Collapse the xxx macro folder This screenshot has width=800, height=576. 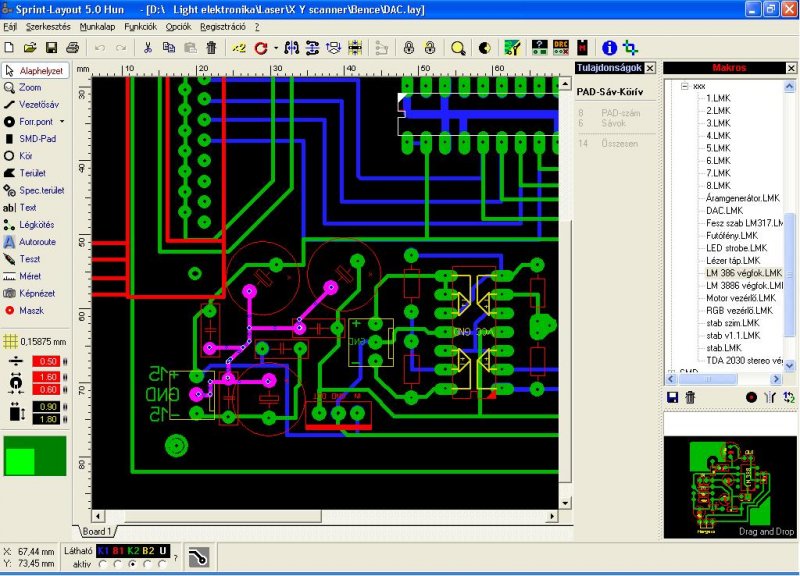pos(685,86)
